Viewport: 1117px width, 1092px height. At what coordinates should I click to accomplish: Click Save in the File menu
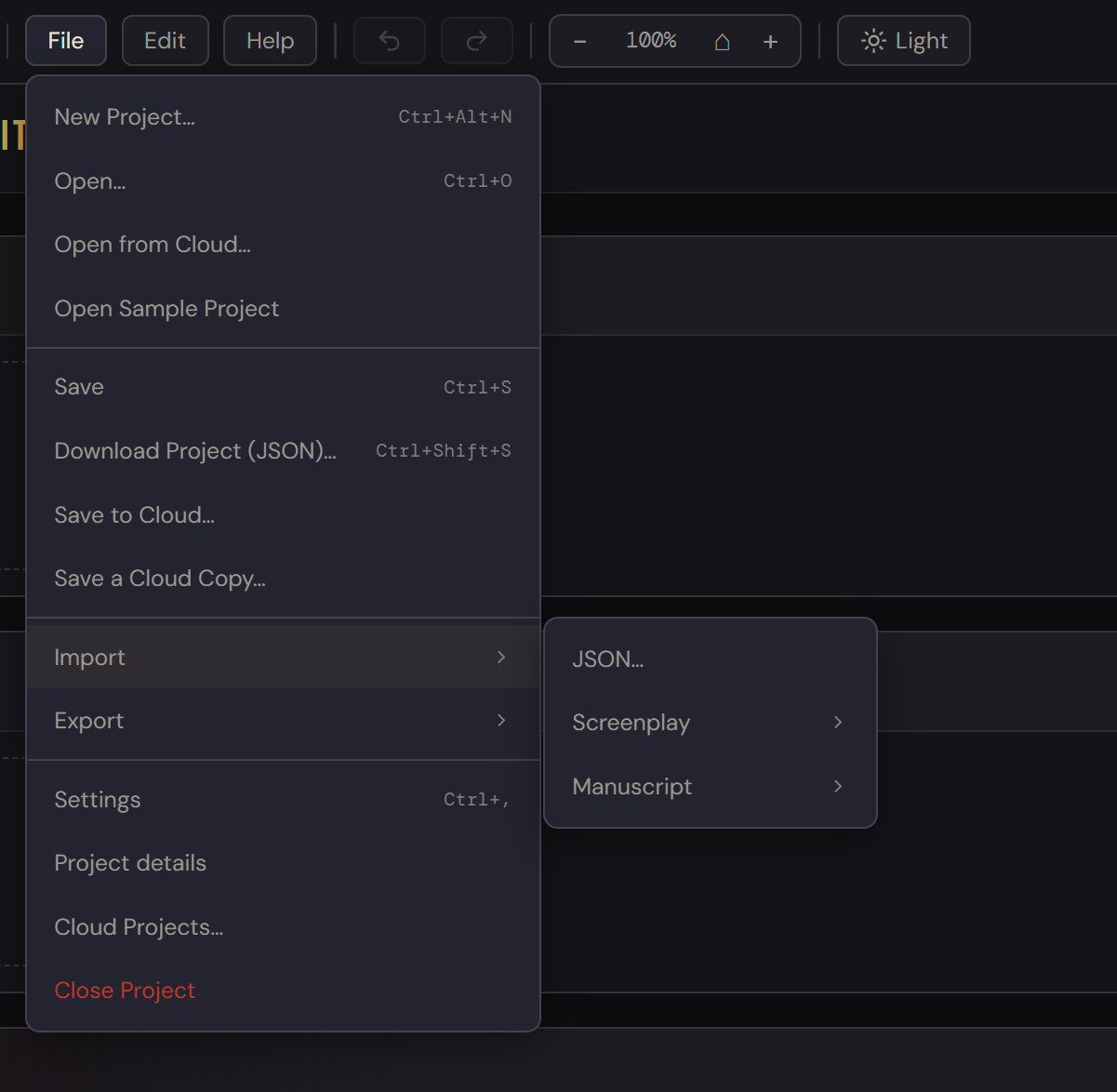tap(284, 387)
